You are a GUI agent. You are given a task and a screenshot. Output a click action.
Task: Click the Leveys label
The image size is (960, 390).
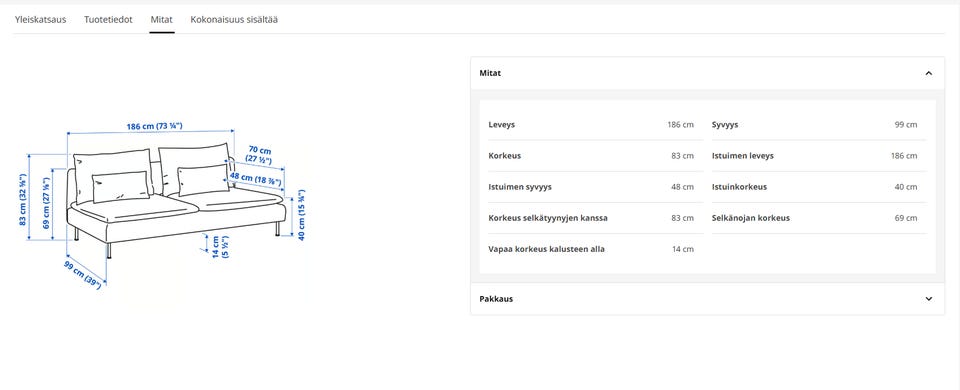[x=501, y=124]
